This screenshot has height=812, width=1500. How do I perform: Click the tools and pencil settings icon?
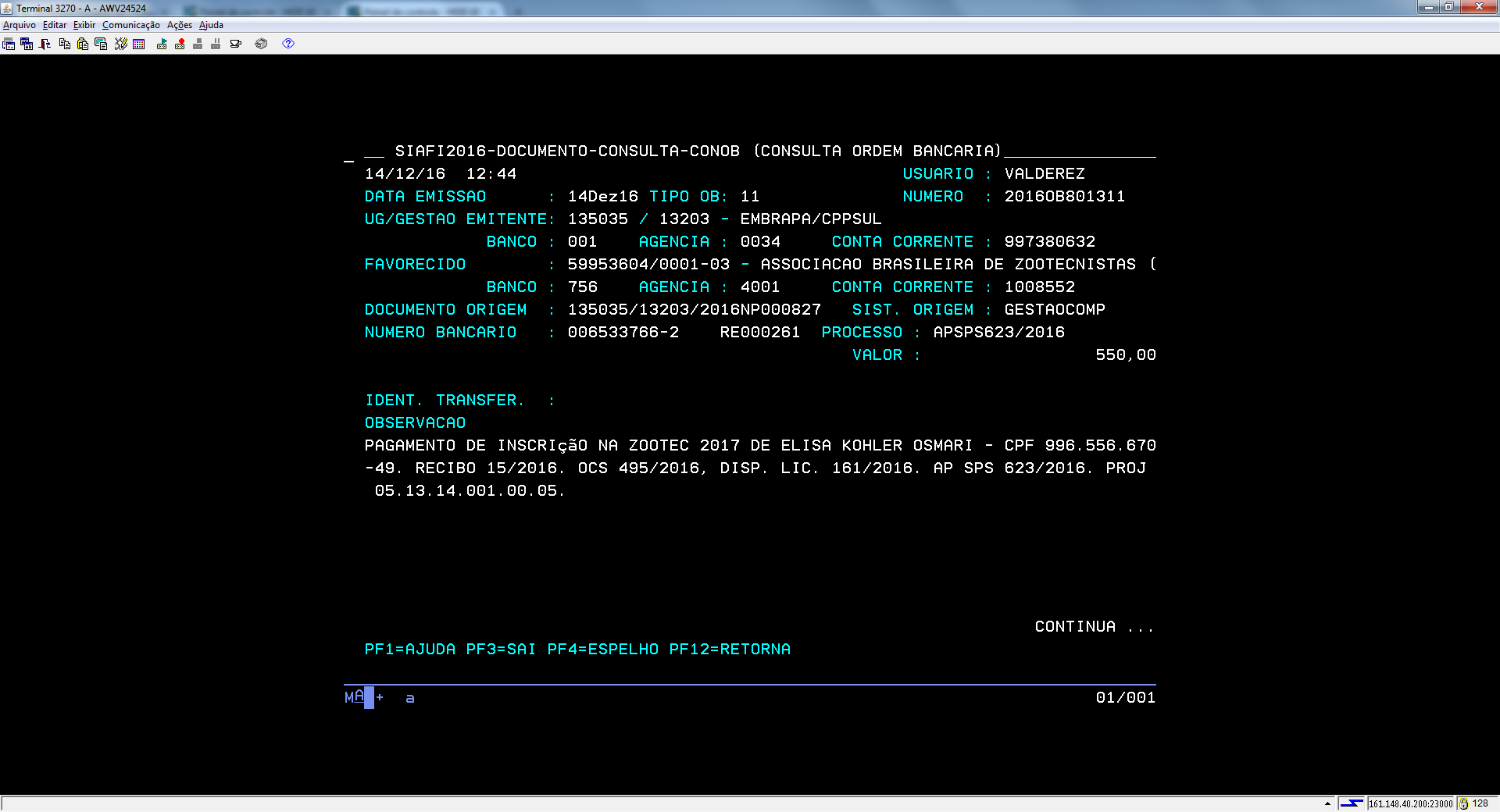pos(120,44)
